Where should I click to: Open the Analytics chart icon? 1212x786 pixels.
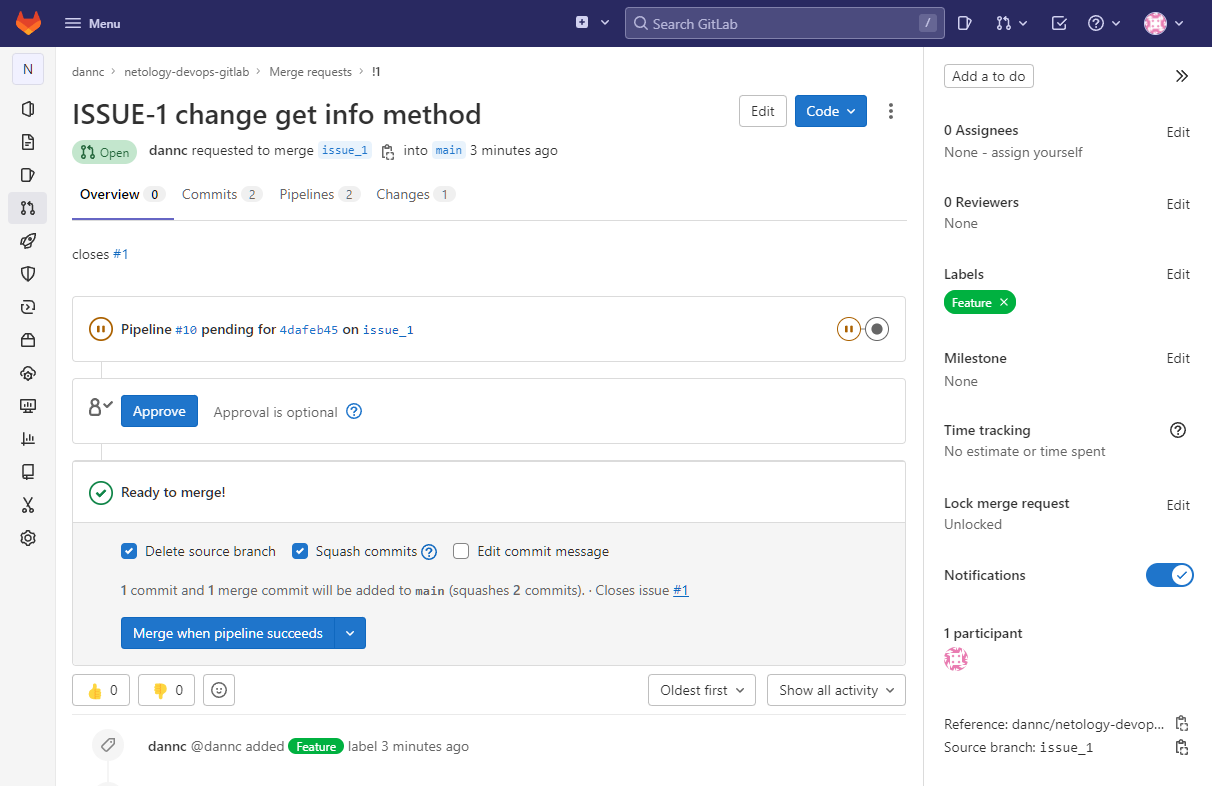[x=28, y=438]
